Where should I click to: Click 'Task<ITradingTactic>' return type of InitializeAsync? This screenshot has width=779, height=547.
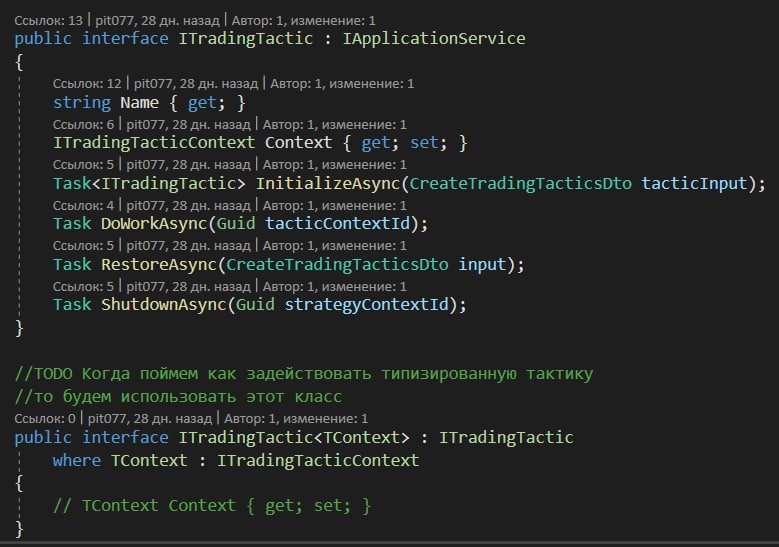coord(149,184)
